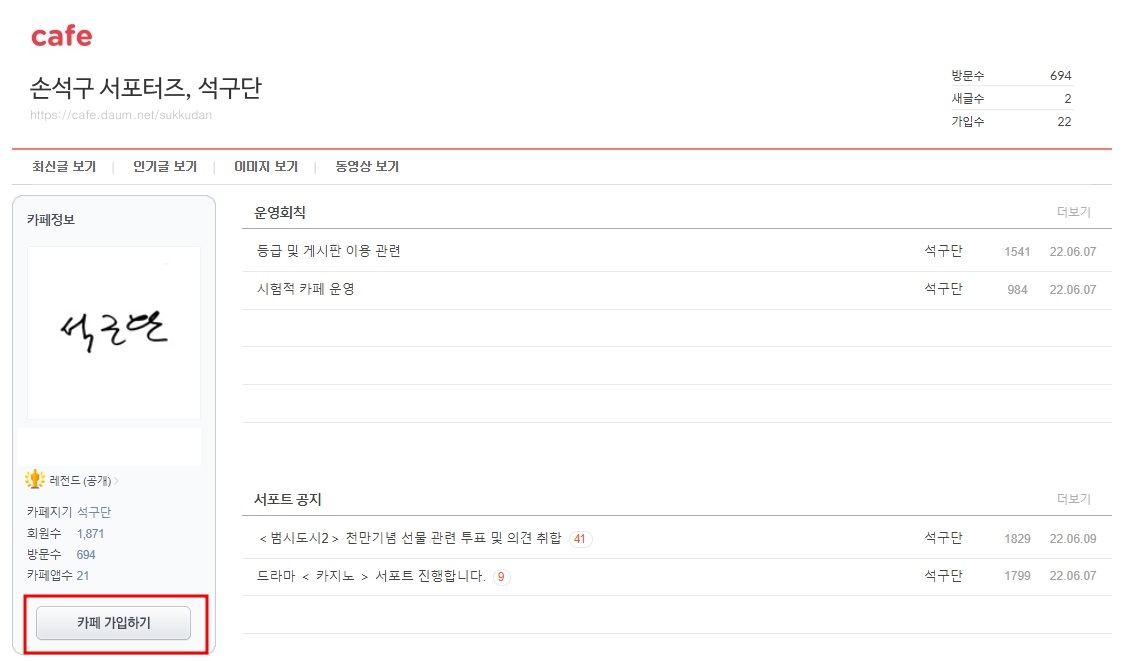Viewport: 1135px width, 661px height.
Task: Open the 범죄도시2 천만기념 선물 투표 post
Action: [x=410, y=538]
